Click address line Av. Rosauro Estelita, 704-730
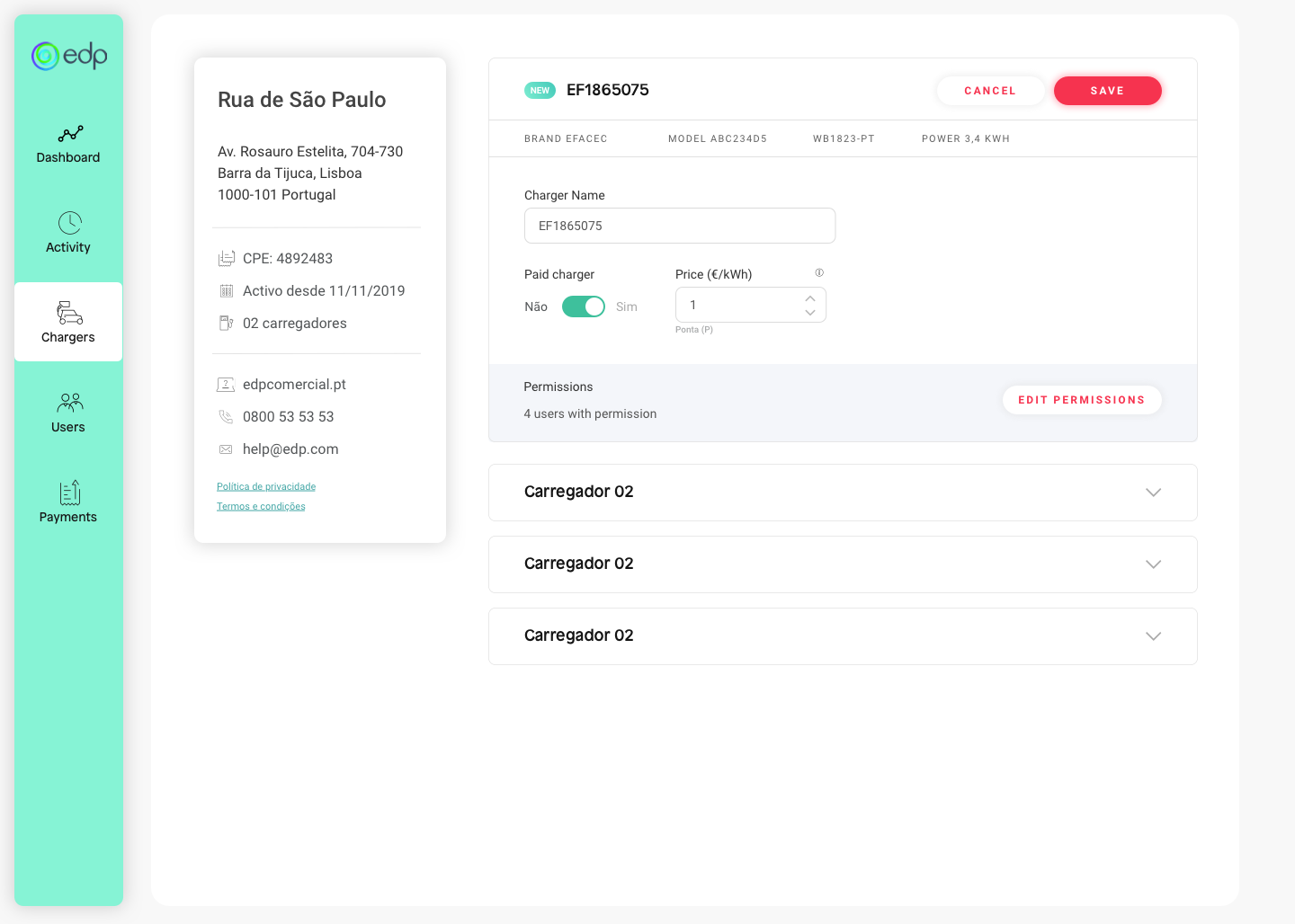Viewport: 1295px width, 924px height. [x=310, y=152]
